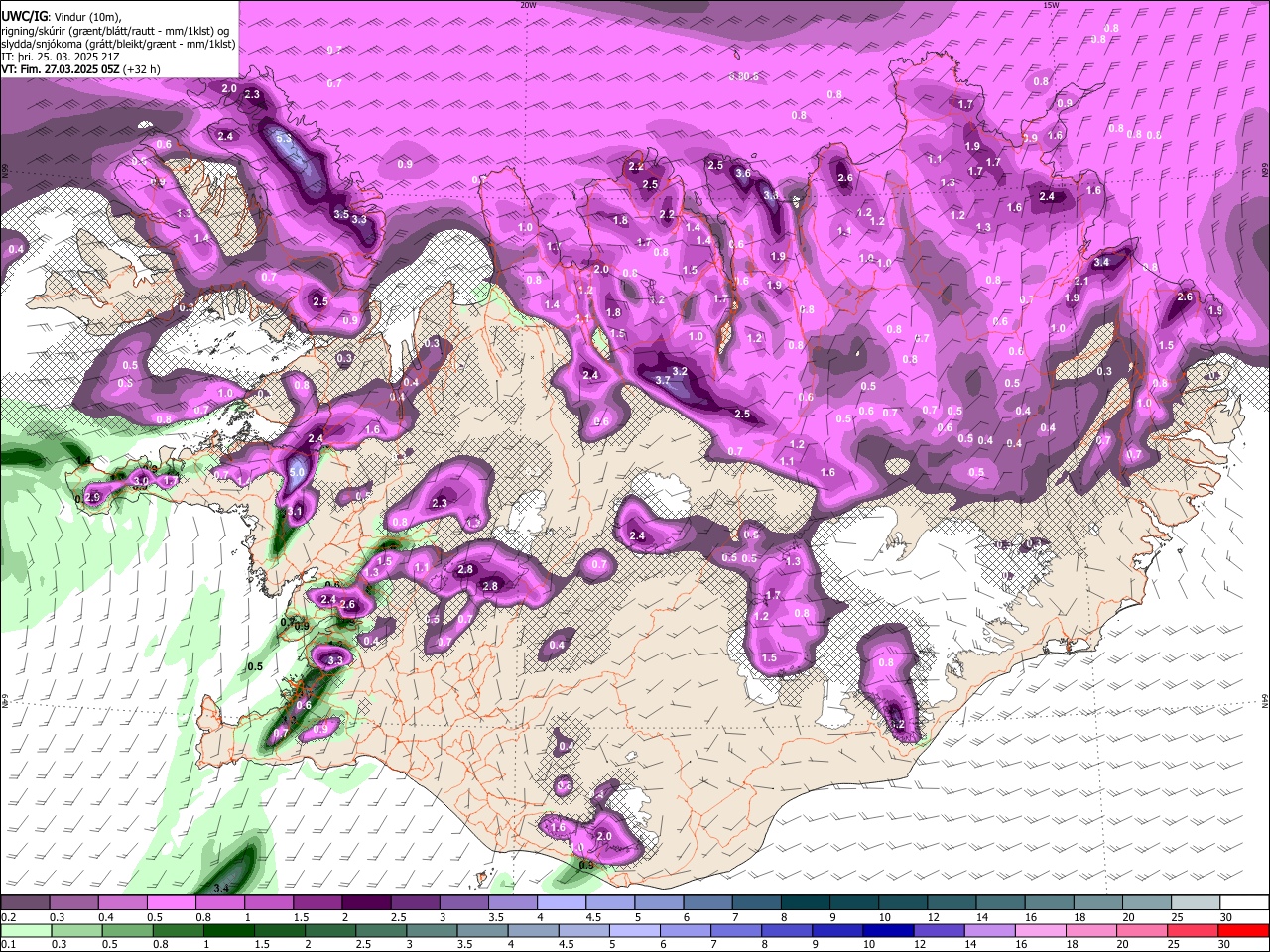This screenshot has height=952, width=1270.
Task: Click the 'IT: þri. 25. 03. 2025 21Z' line
Action: (x=62, y=58)
